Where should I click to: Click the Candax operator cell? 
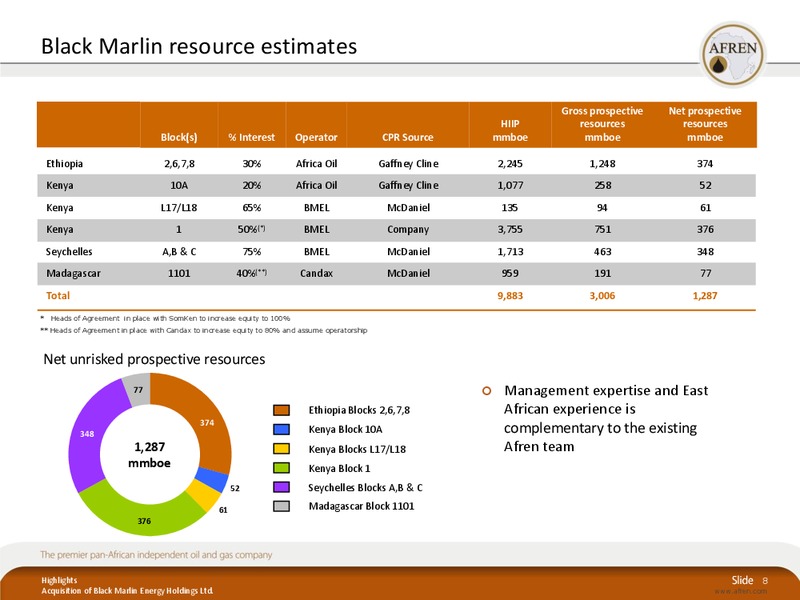click(316, 273)
